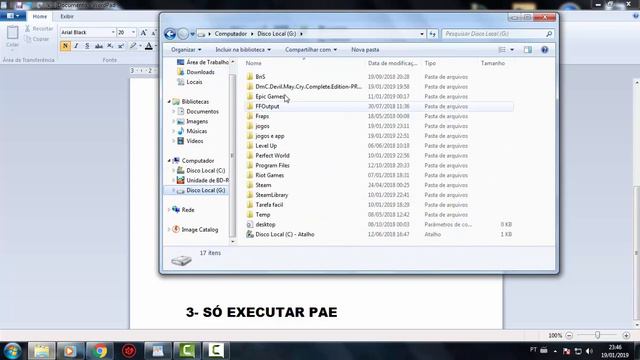Click the Nova pasta button
The image size is (640, 360).
[x=365, y=50]
